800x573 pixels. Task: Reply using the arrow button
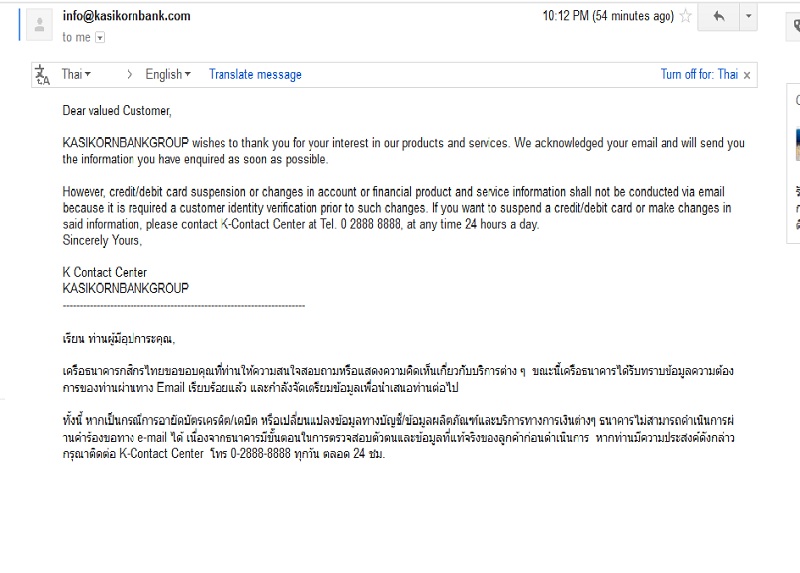coord(718,17)
